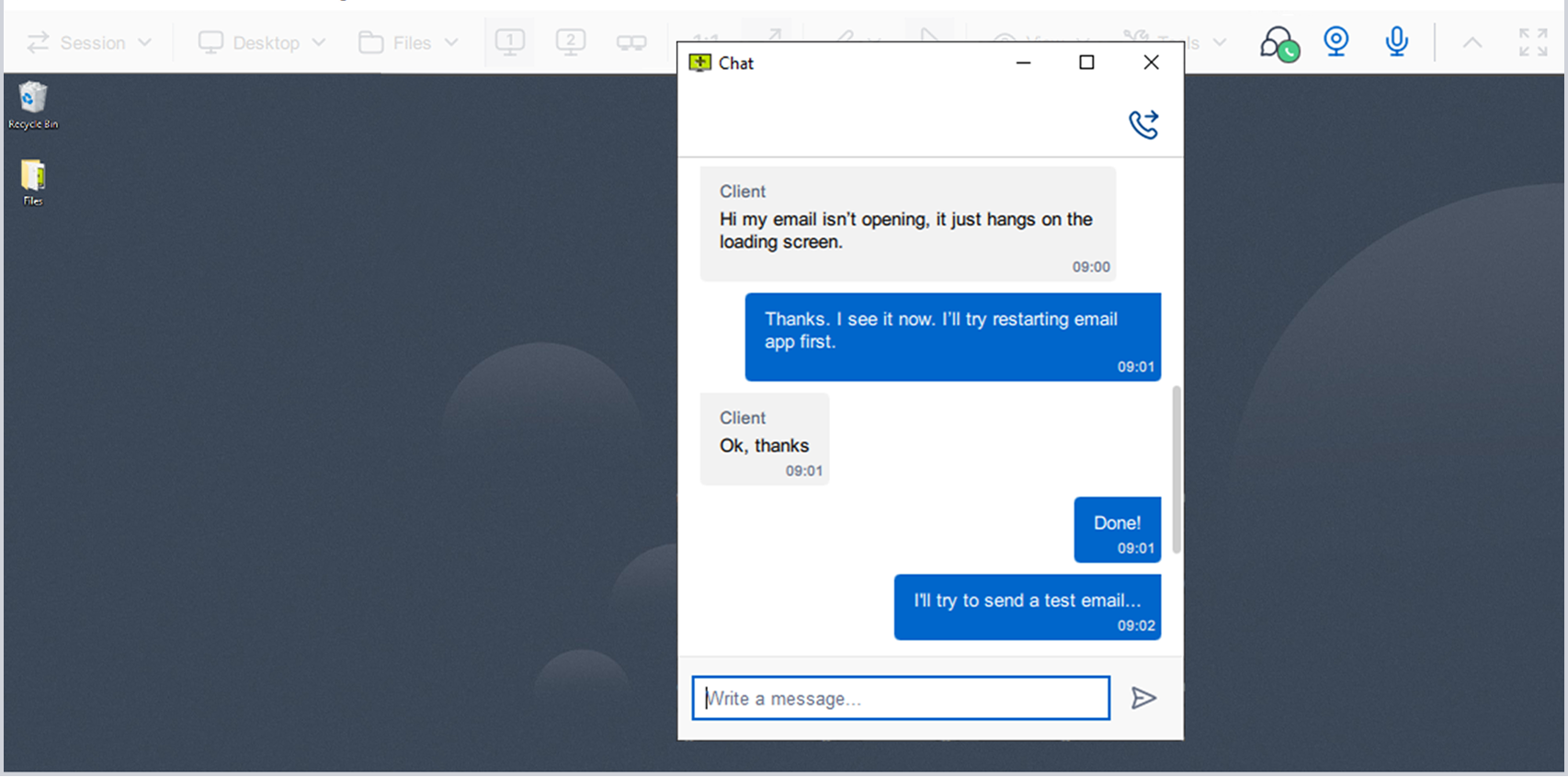Select the "Thanks. I see it now" reply
The height and width of the screenshot is (777, 1568).
pyautogui.click(x=953, y=337)
